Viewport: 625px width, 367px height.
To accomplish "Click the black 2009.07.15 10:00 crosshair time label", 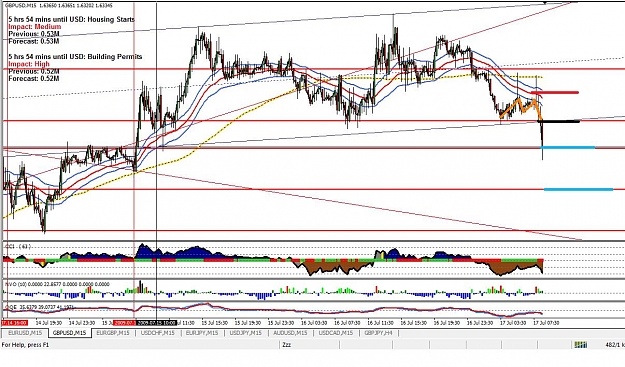I will point(156,323).
